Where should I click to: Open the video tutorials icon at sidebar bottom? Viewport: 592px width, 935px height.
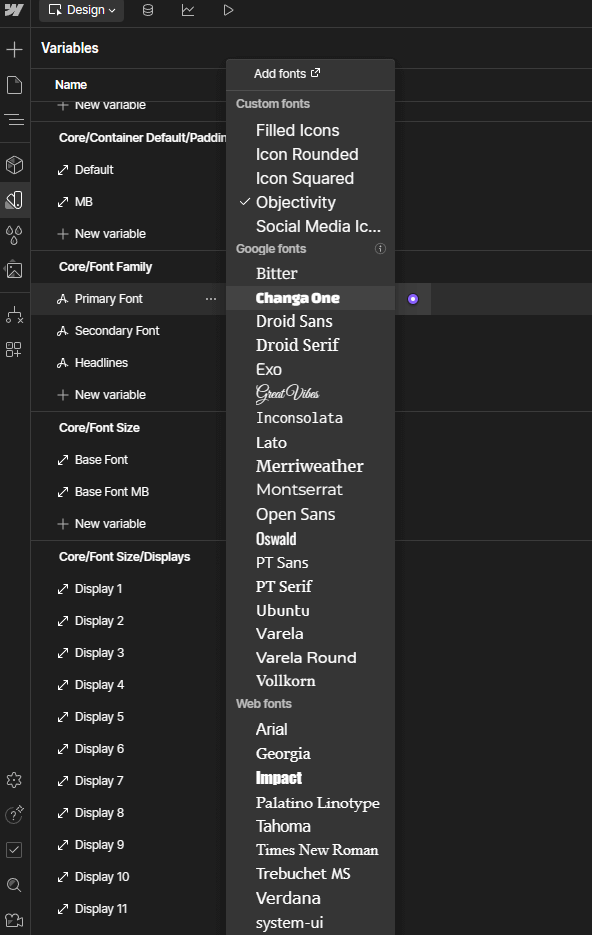pos(14,920)
